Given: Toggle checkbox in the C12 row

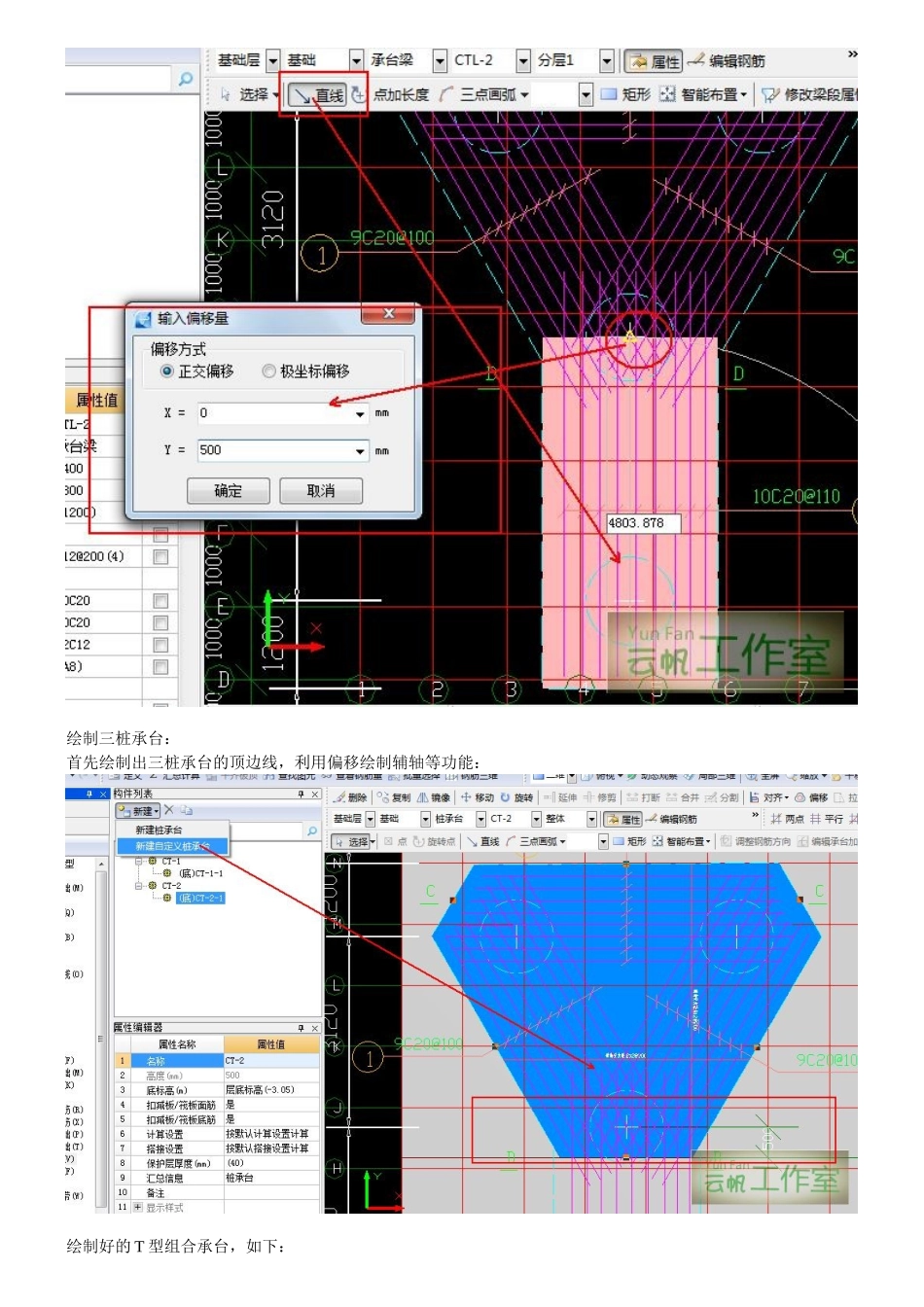Looking at the screenshot, I should (160, 645).
